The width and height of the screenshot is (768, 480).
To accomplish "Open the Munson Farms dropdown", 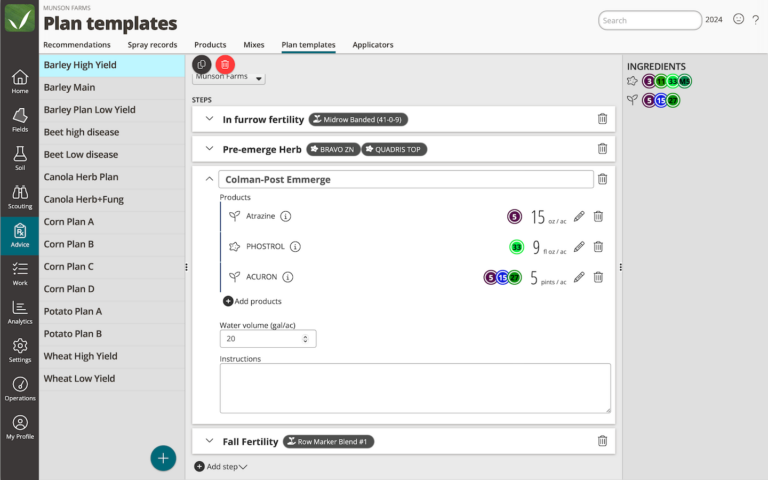I will coord(229,78).
